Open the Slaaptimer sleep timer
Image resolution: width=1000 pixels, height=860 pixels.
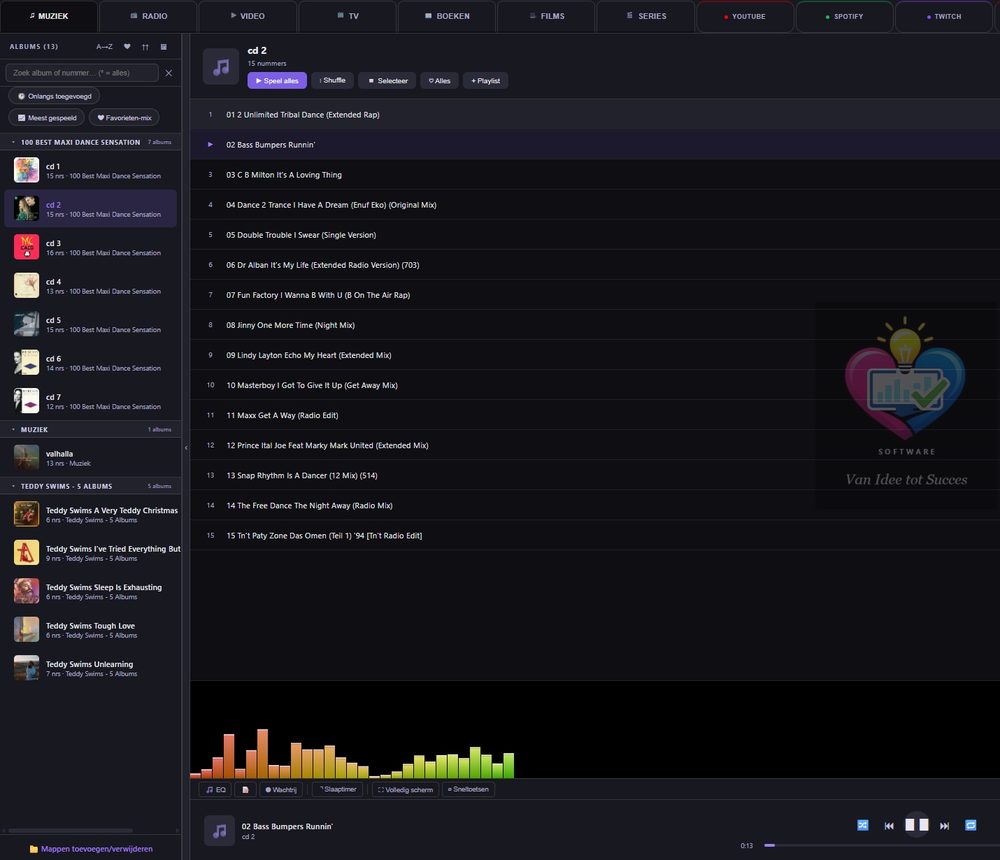pos(338,790)
